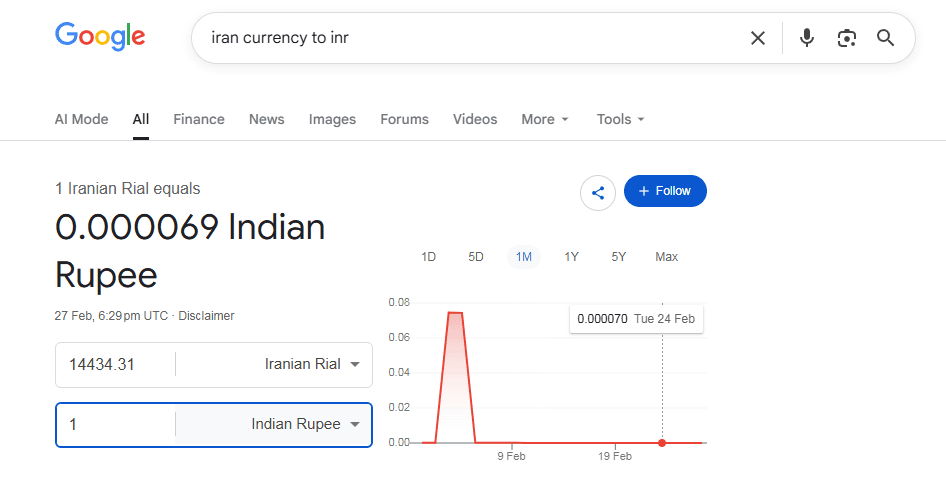Switch to the Finance tab
Screen dimensions: 946x481
tap(199, 119)
